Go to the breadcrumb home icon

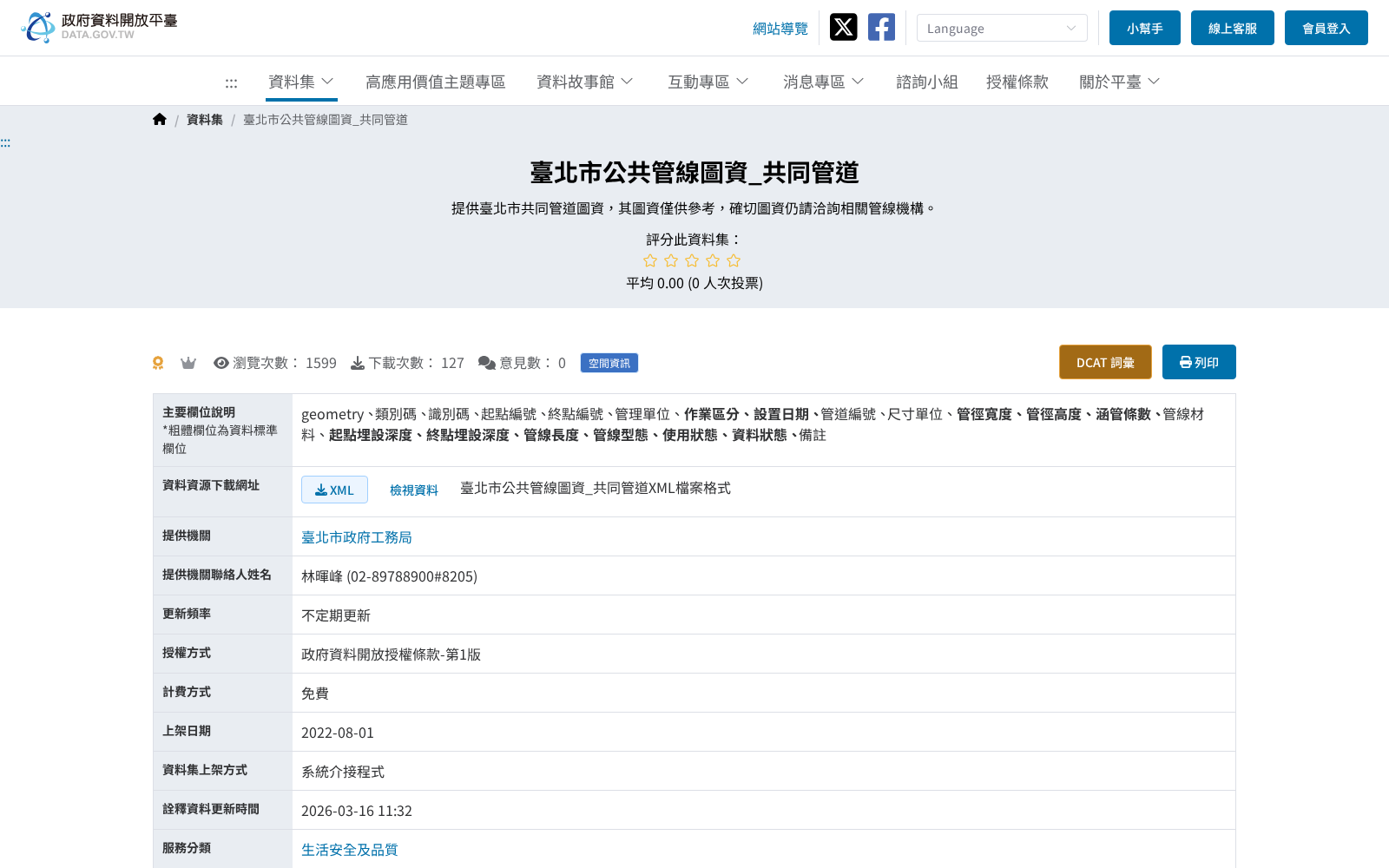pos(159,119)
